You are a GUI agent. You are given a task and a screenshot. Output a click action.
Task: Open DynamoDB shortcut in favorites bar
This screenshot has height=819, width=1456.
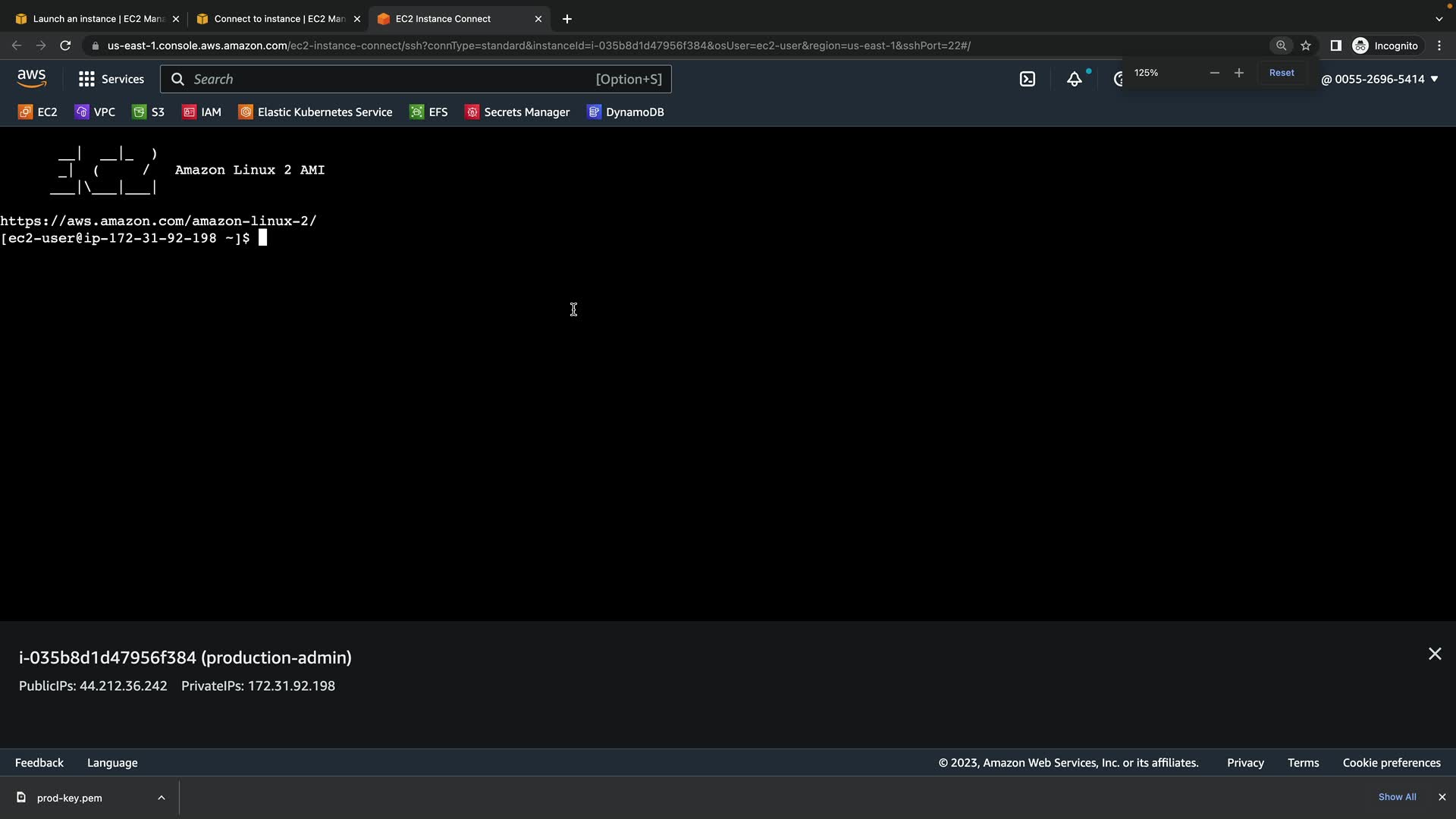pos(626,112)
